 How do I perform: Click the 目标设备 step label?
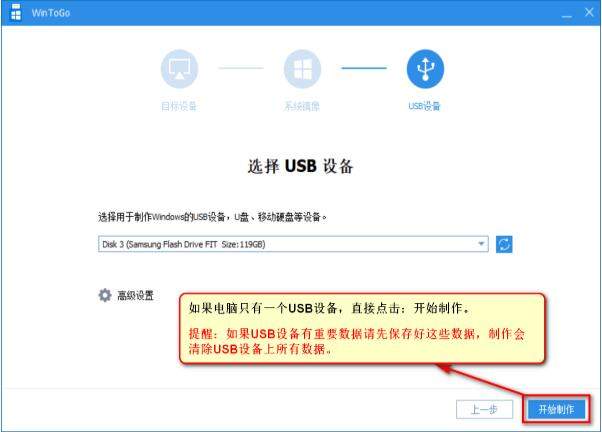(179, 106)
